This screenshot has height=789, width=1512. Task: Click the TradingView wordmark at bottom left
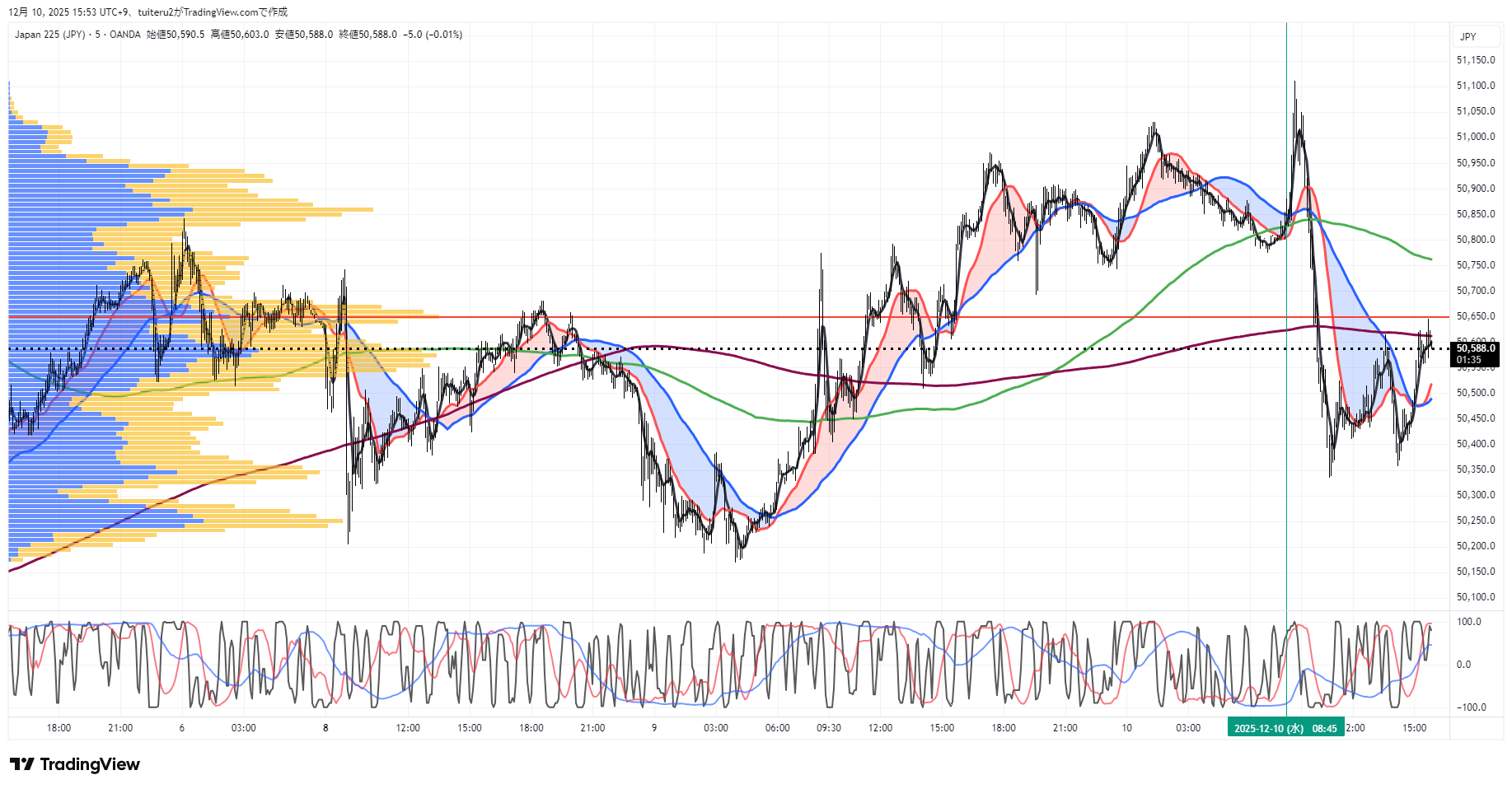click(90, 764)
